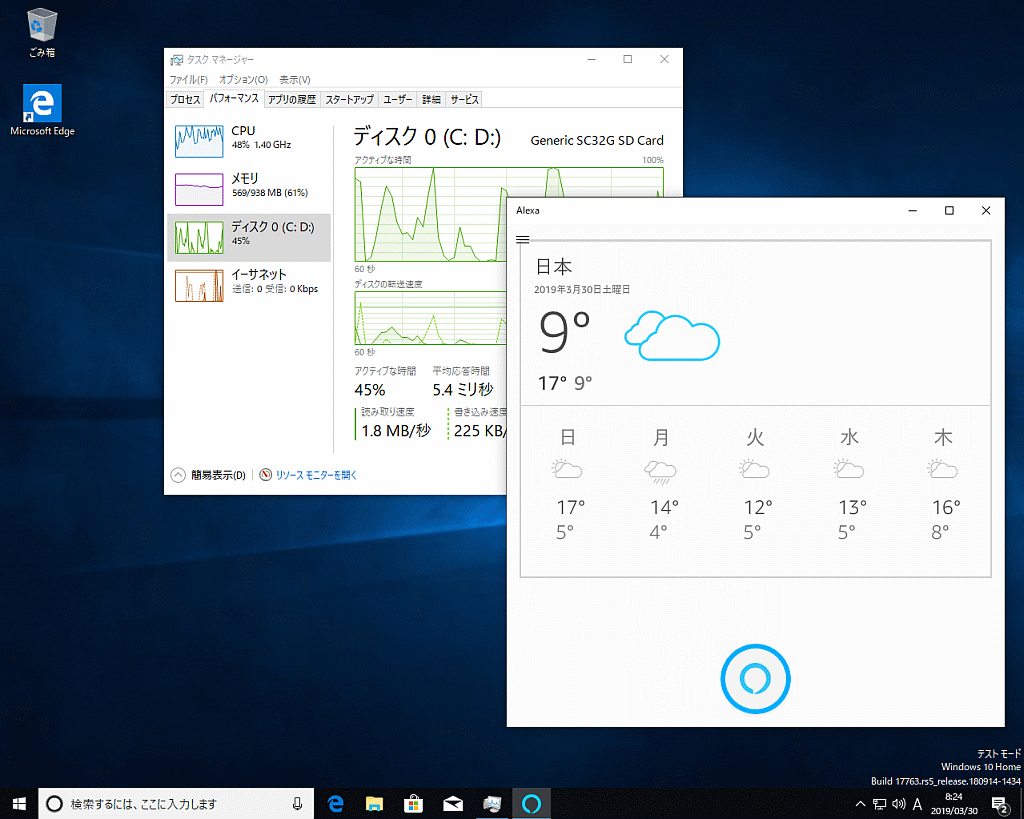Click Generic SC32G SD Card label

597,140
